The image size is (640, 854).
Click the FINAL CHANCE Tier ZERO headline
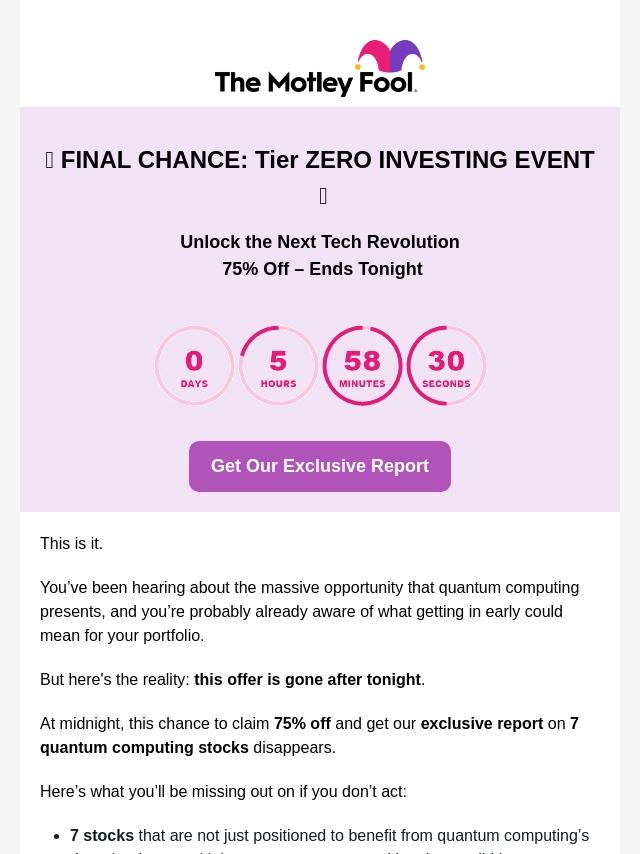327,160
